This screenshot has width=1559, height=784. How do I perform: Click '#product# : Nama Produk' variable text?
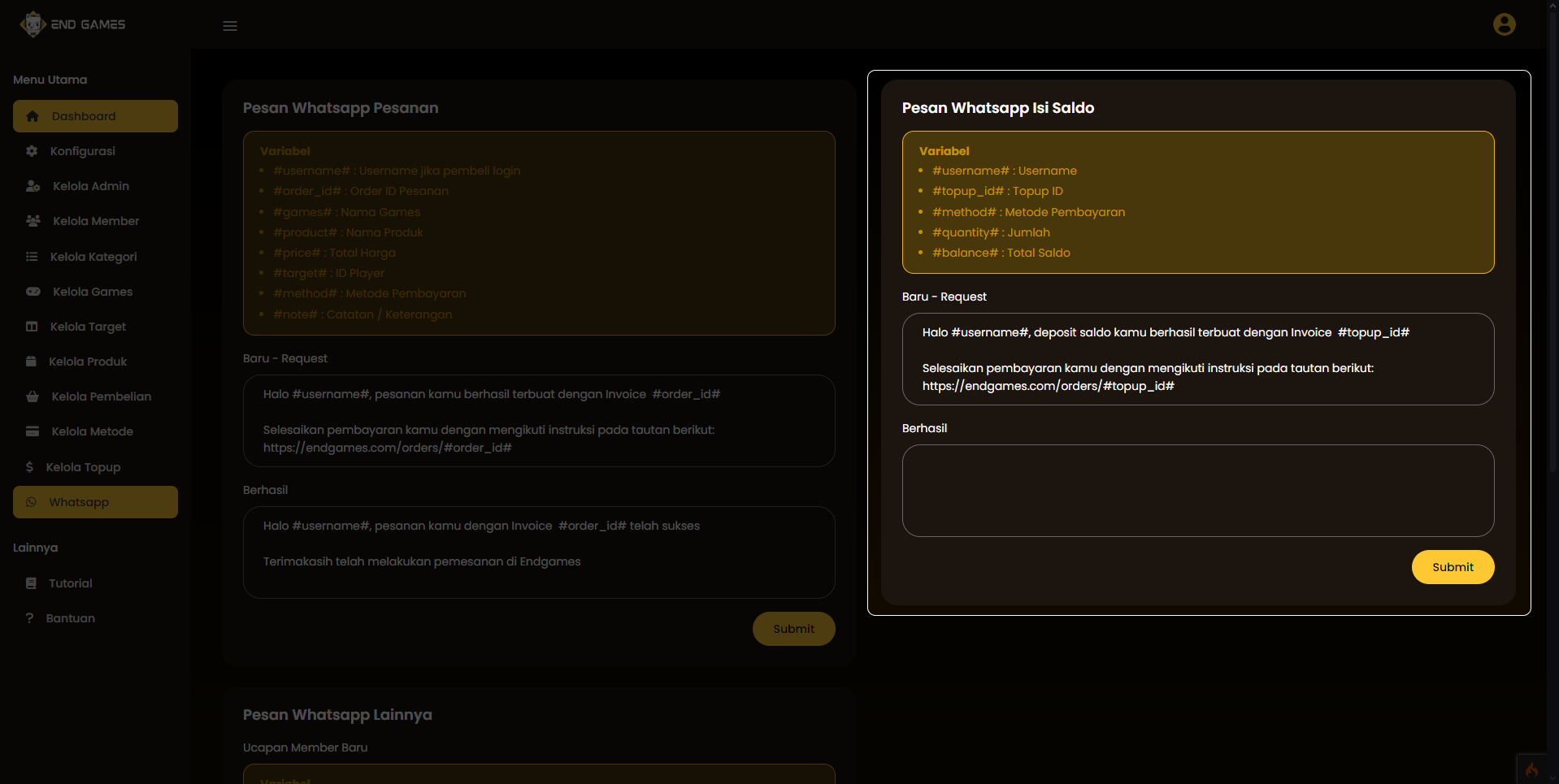(348, 232)
